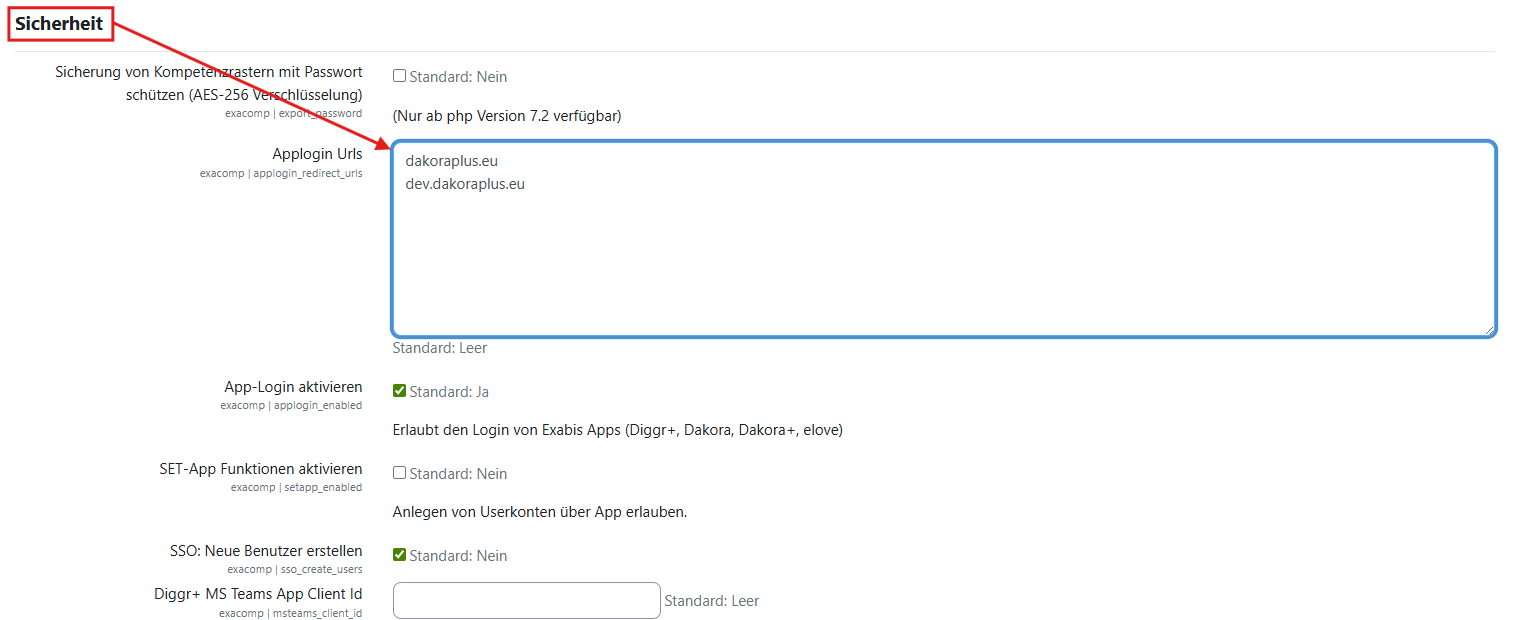1533x620 pixels.
Task: Click 'Standard: Leer' below the Applogin Urls box
Action: [x=440, y=348]
